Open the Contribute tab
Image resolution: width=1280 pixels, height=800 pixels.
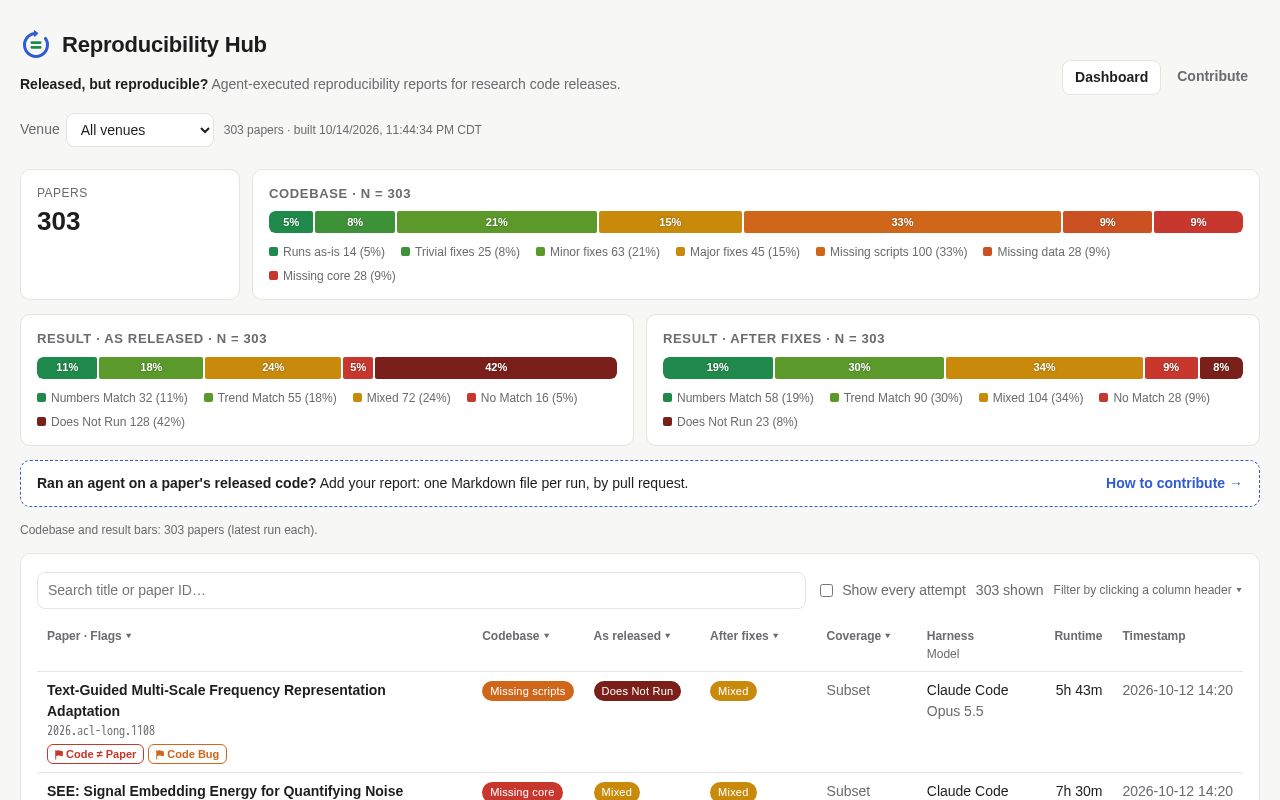[x=1212, y=76]
